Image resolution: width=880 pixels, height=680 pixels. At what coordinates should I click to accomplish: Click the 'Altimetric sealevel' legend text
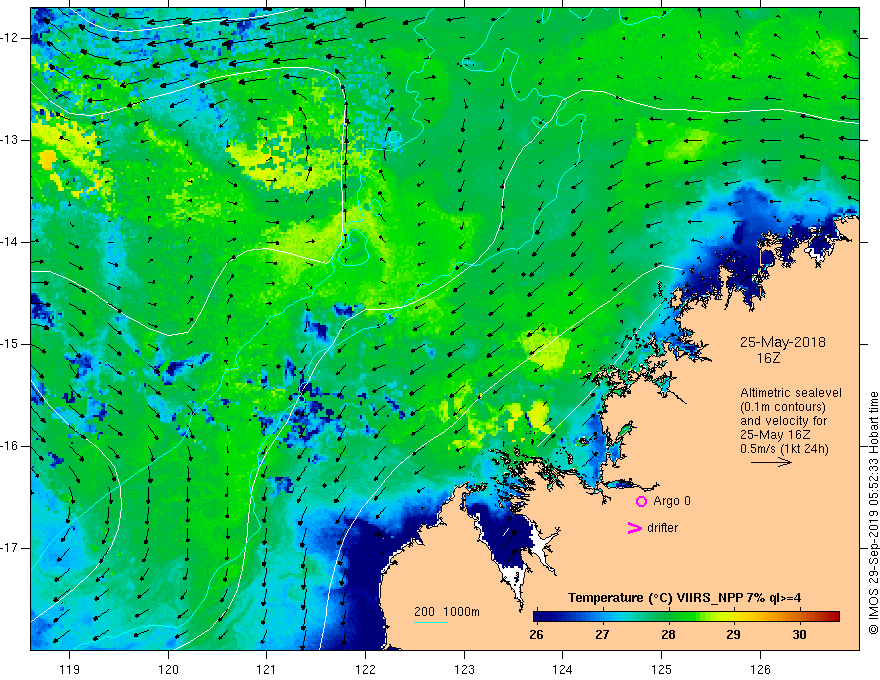pyautogui.click(x=791, y=393)
